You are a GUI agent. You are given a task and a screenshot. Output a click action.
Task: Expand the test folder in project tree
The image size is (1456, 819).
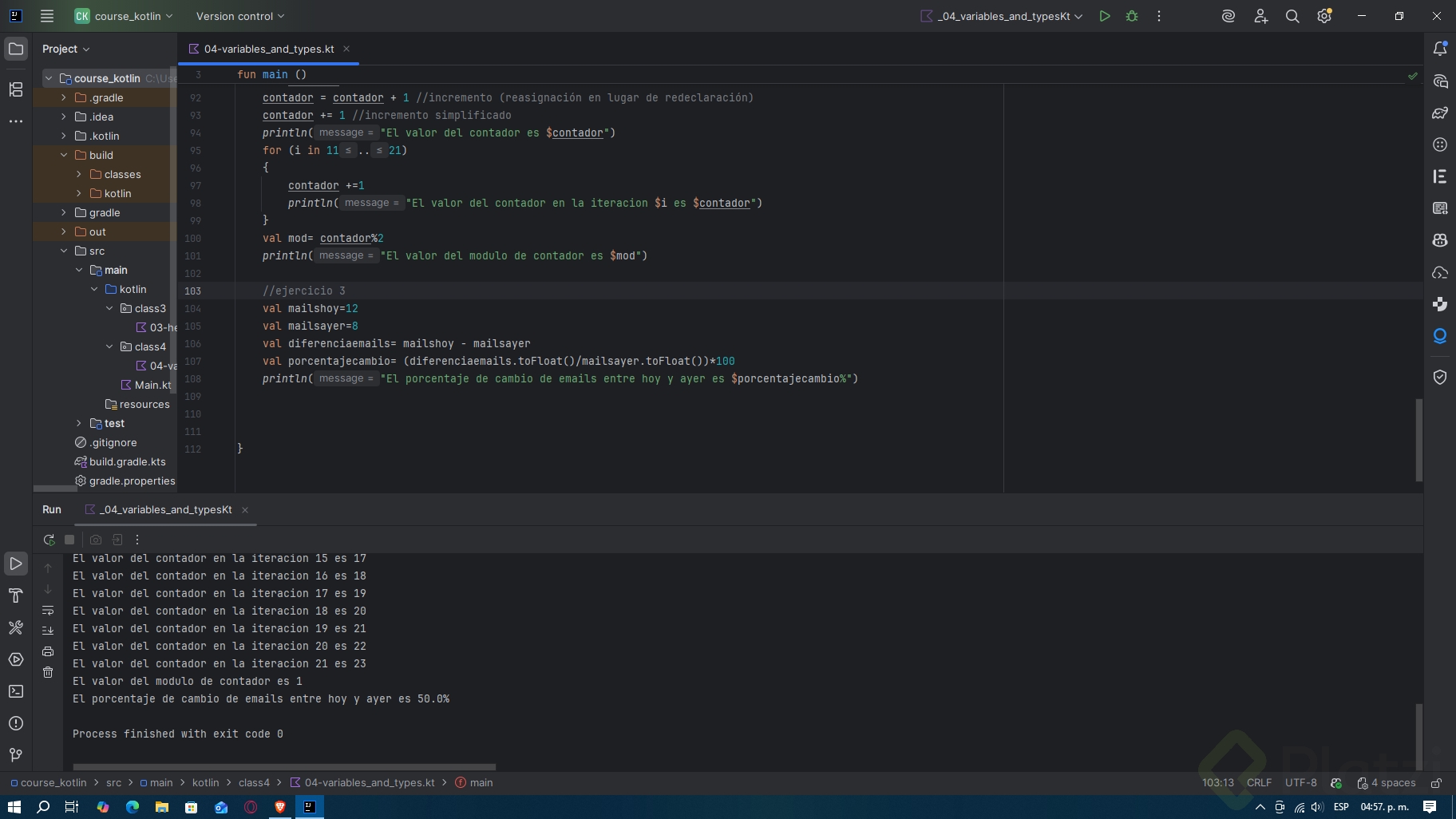79,423
